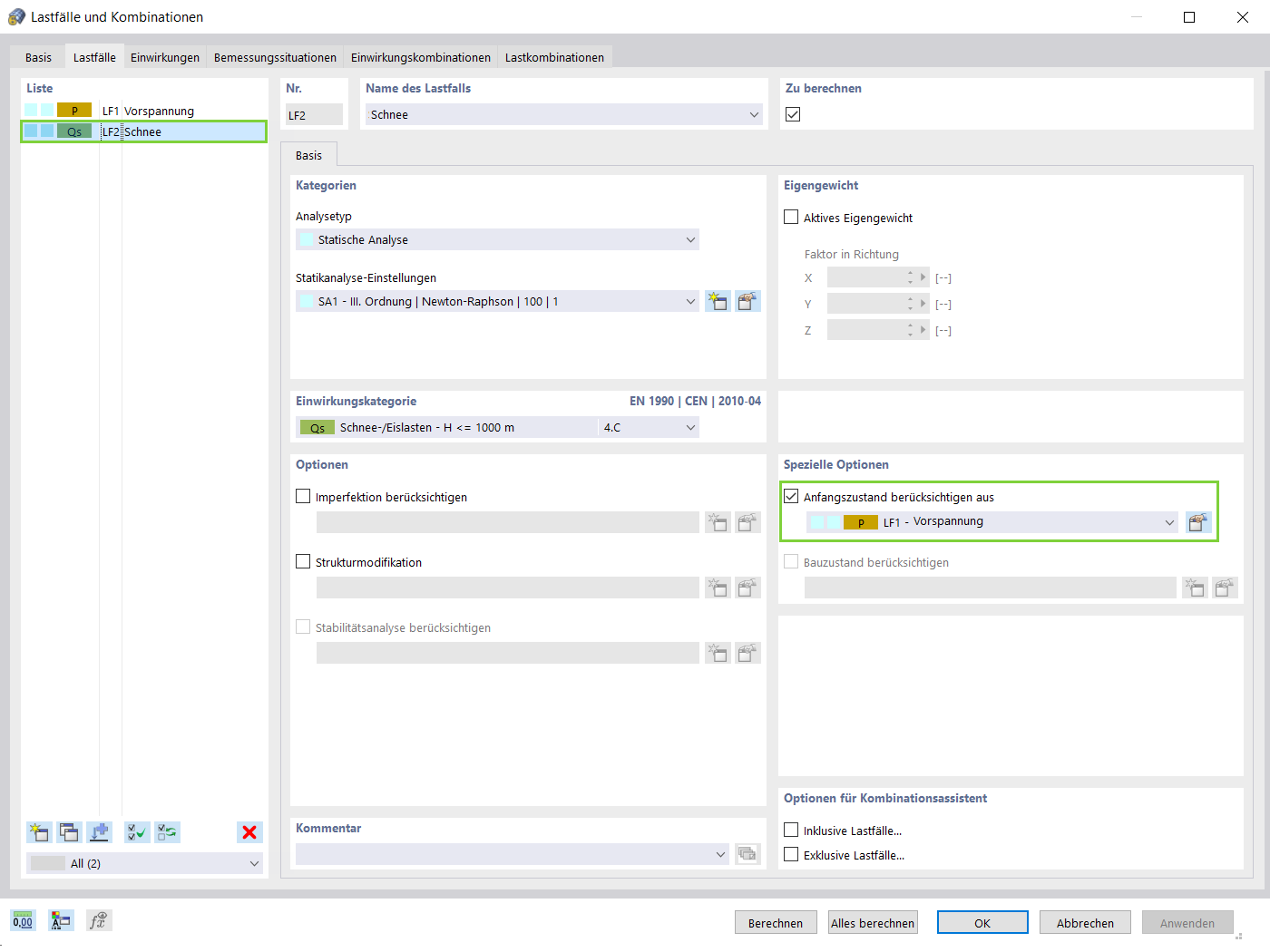The image size is (1270, 952).
Task: Switch to Einwirkungskombinationen tab
Action: 421,57
